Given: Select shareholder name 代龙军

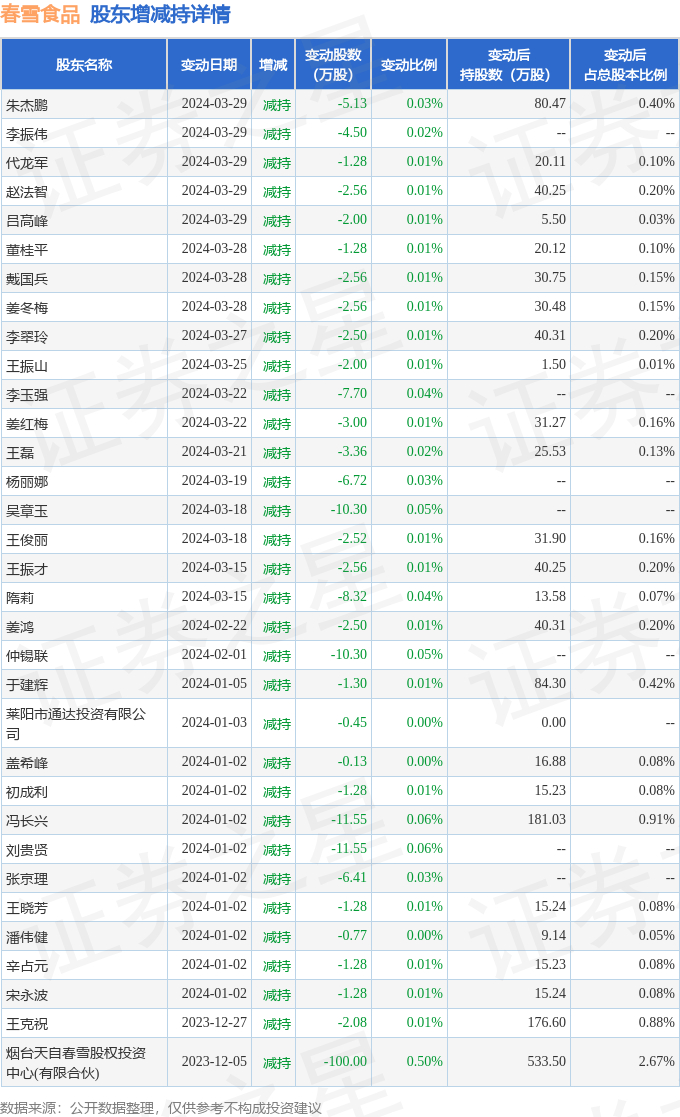Looking at the screenshot, I should [x=27, y=163].
